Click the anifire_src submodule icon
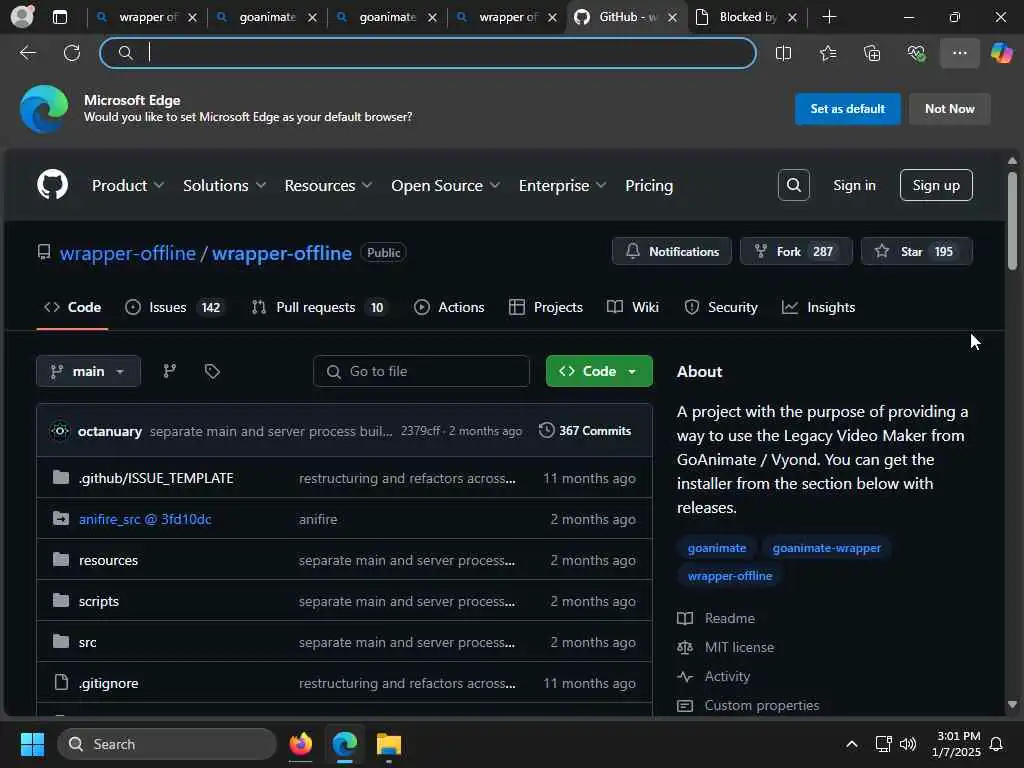 tap(61, 519)
